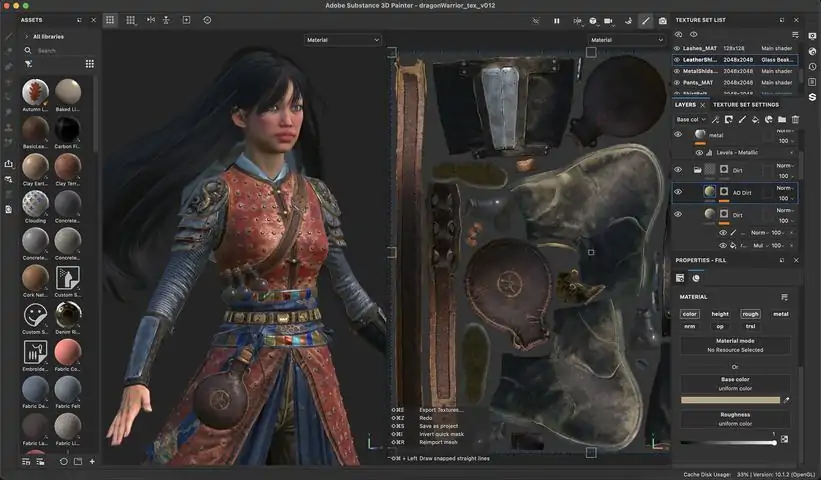Image resolution: width=821 pixels, height=480 pixels.
Task: Toggle the rough channel button
Action: coord(750,314)
